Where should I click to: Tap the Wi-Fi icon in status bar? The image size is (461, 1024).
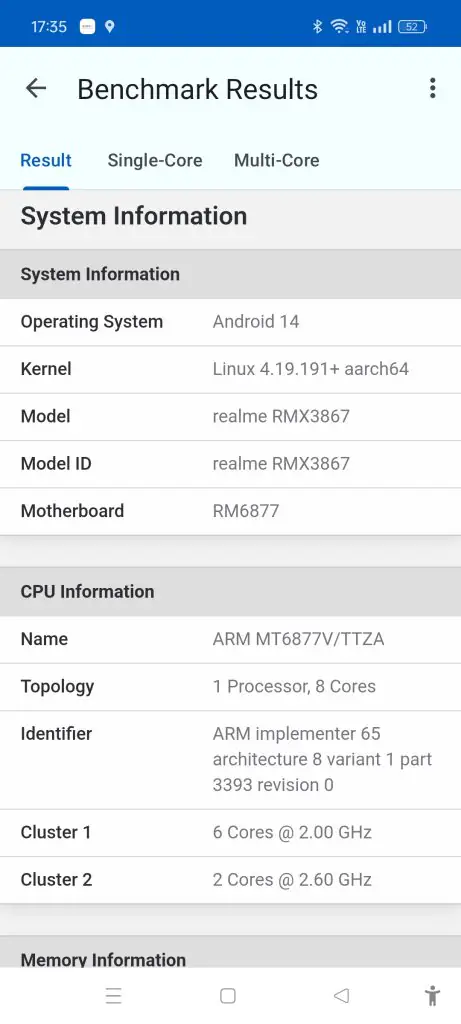339,26
